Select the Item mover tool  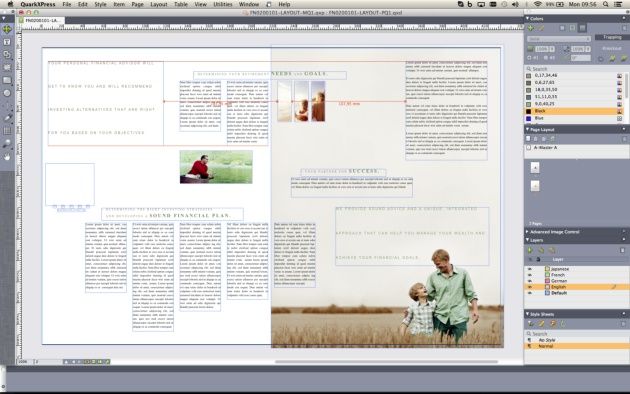click(7, 29)
